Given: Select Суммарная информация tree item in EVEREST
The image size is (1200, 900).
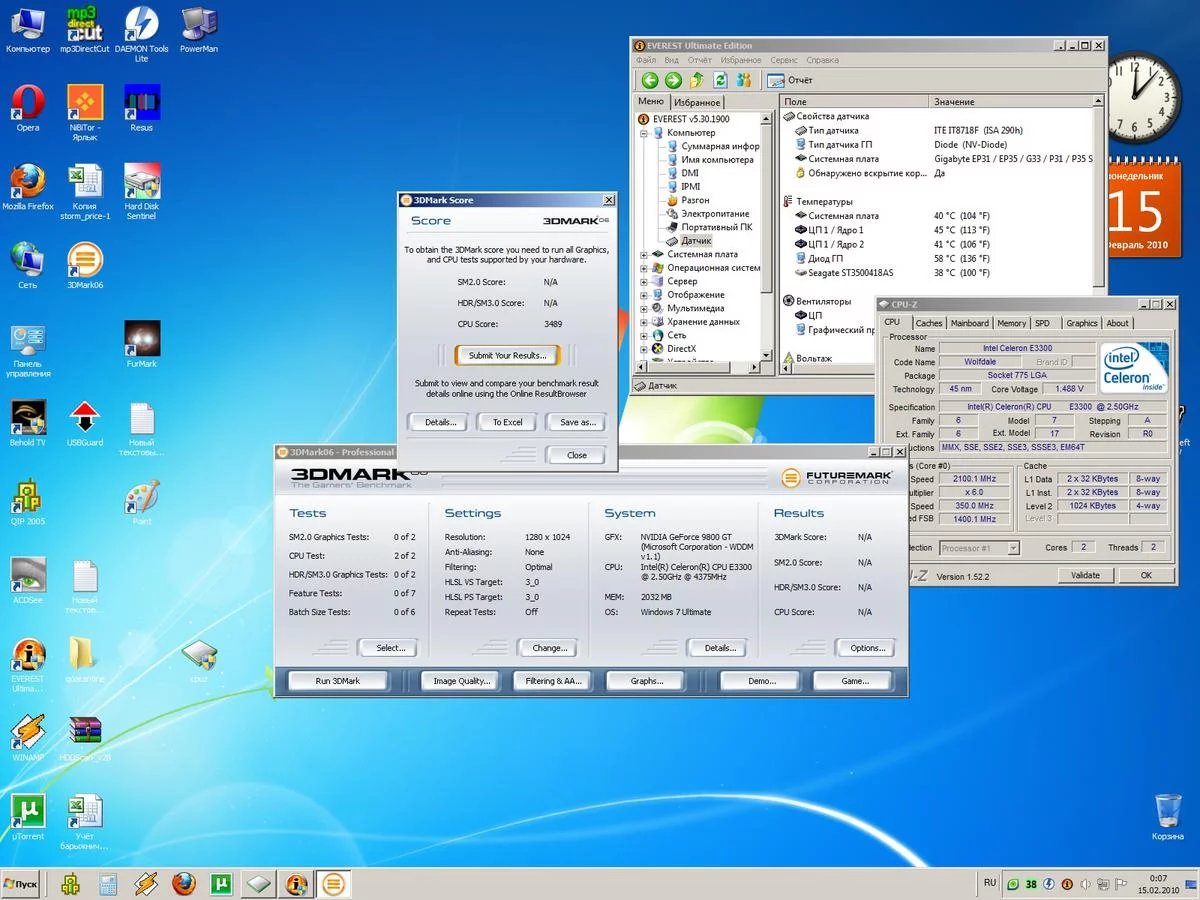Looking at the screenshot, I should pos(713,146).
